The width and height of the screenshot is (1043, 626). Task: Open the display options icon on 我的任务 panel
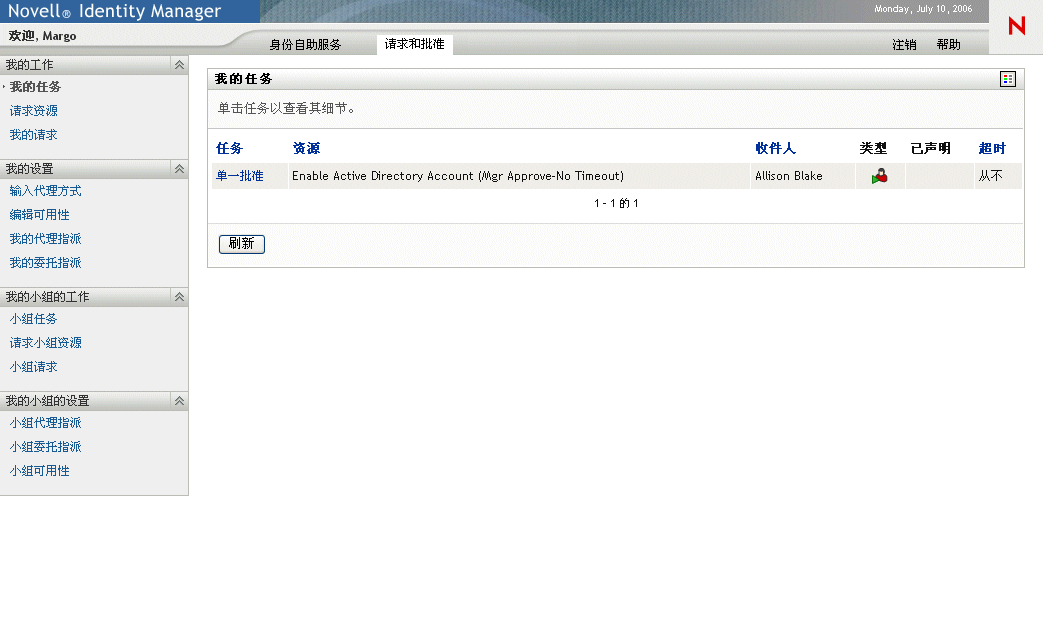[1008, 78]
